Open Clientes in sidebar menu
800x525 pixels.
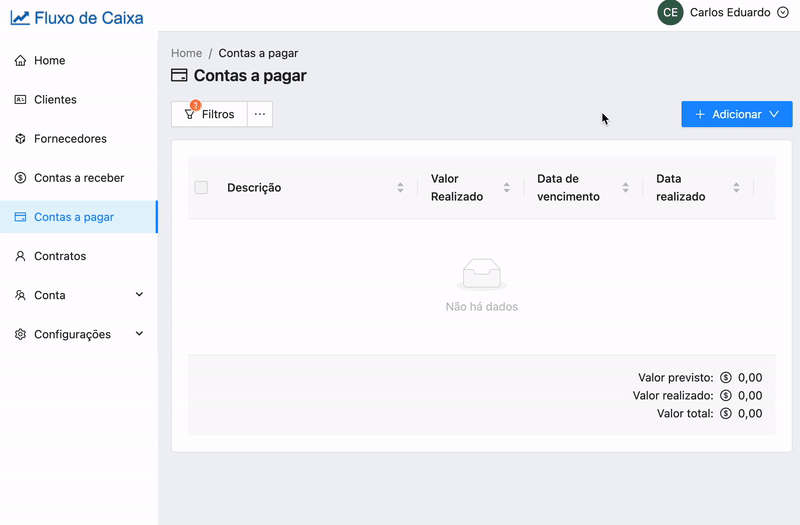79,99
